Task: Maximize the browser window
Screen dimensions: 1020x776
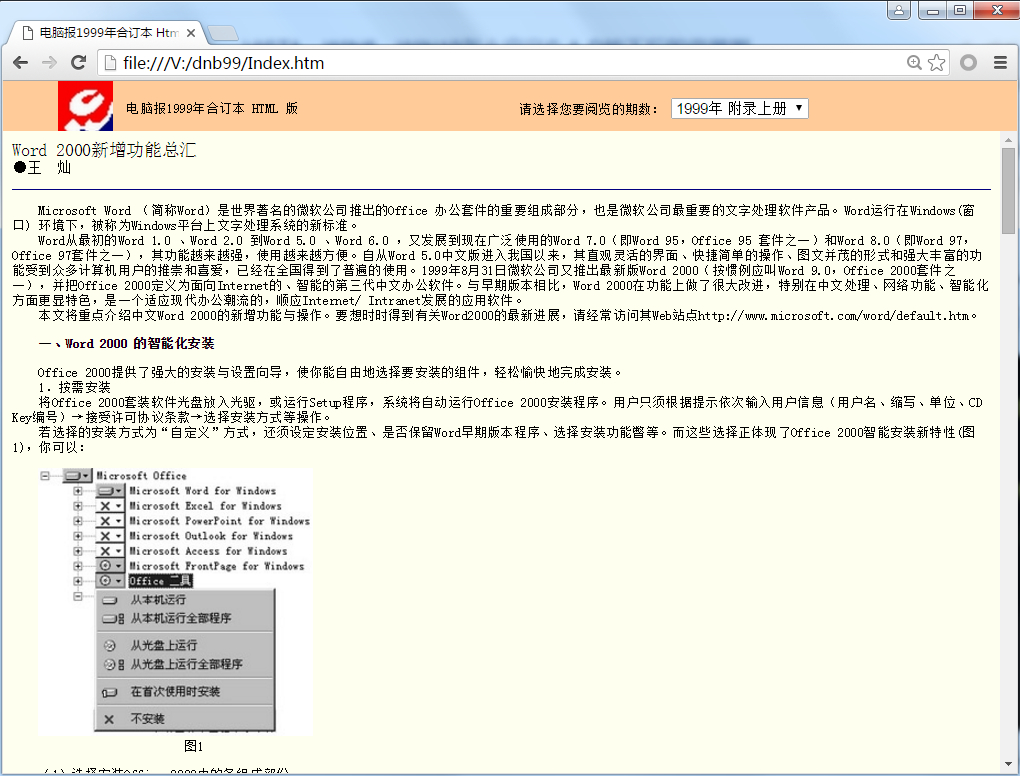Action: pyautogui.click(x=960, y=10)
